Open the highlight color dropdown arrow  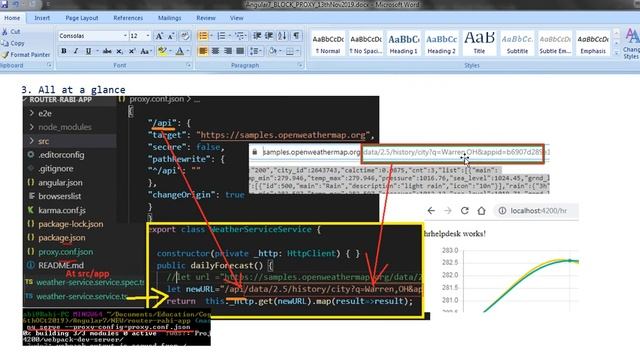[171, 51]
